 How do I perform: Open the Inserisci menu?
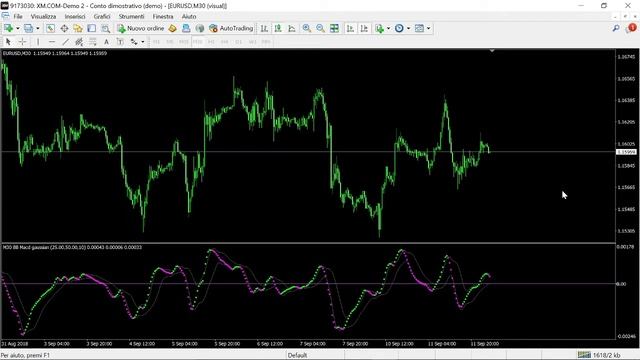tap(75, 16)
